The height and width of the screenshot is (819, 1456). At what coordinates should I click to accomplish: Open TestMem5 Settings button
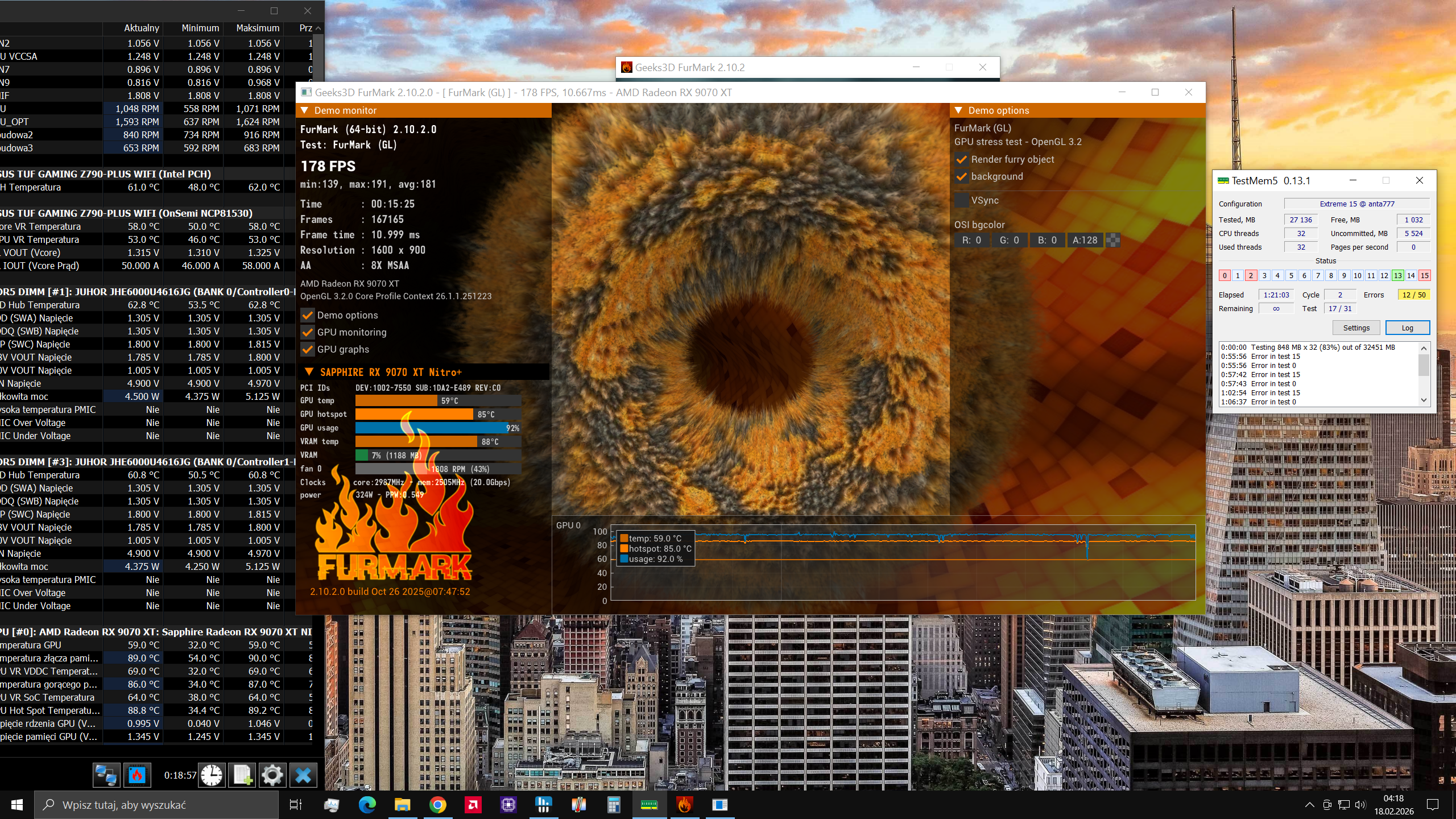(x=1356, y=328)
